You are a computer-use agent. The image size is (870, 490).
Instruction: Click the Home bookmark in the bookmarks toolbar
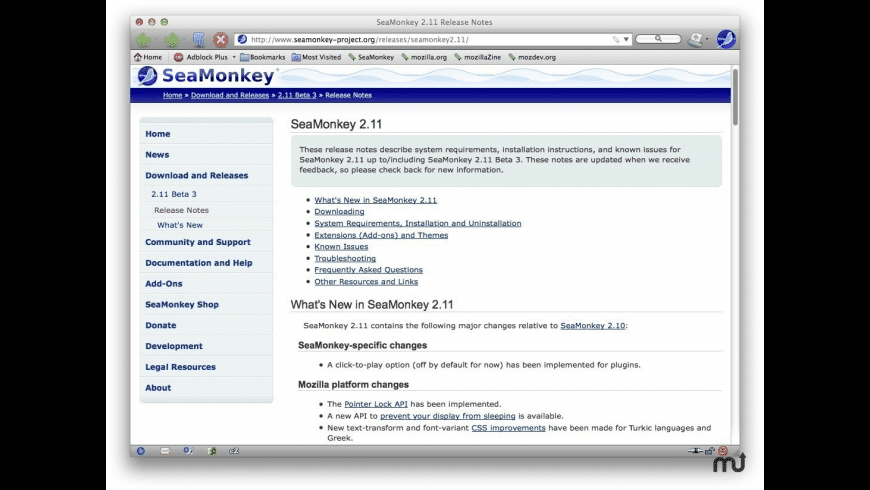point(148,57)
